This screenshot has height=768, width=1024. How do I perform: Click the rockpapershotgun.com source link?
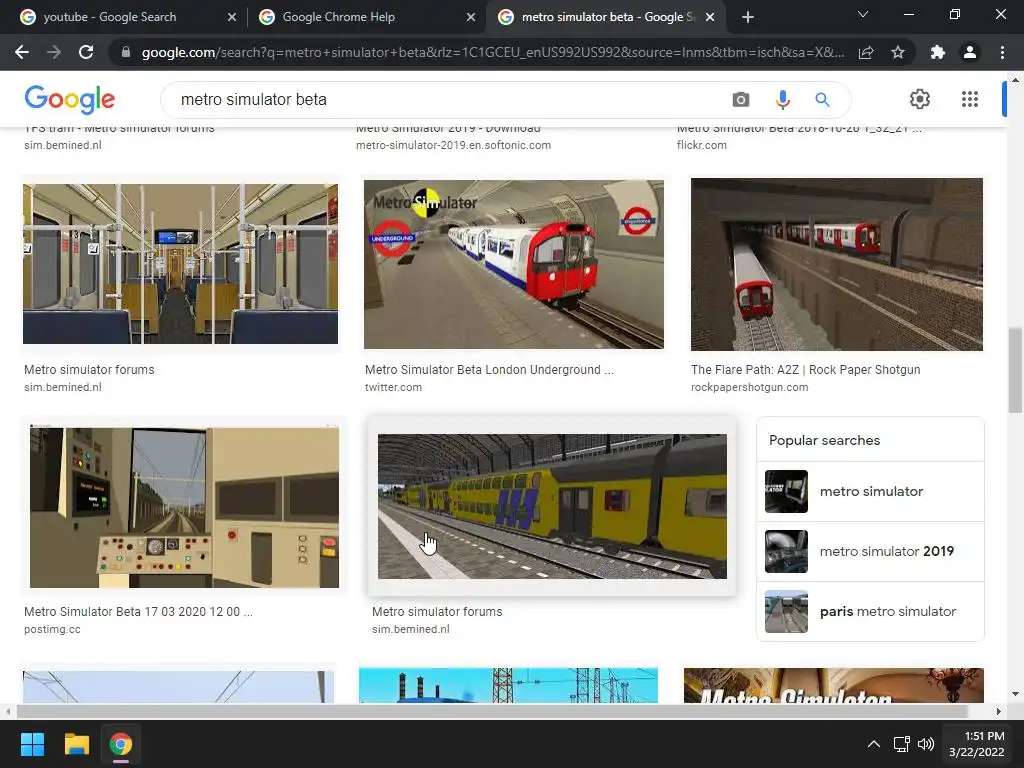click(750, 387)
